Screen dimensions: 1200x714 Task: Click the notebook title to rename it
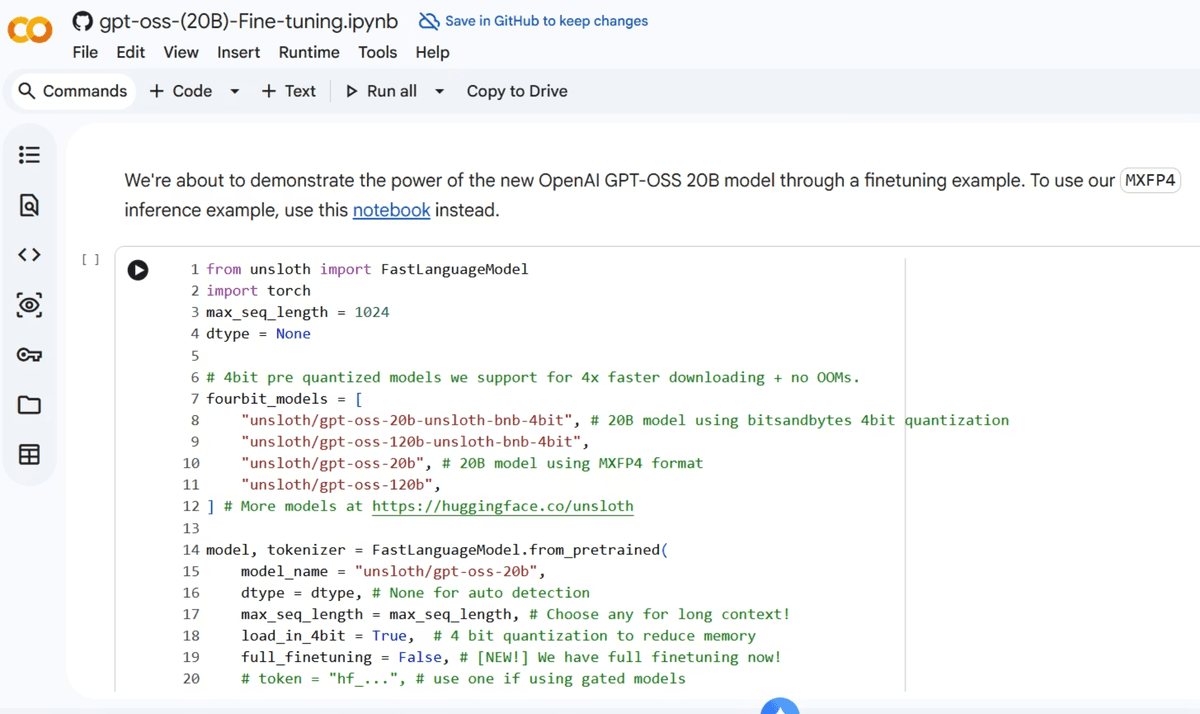click(x=250, y=20)
